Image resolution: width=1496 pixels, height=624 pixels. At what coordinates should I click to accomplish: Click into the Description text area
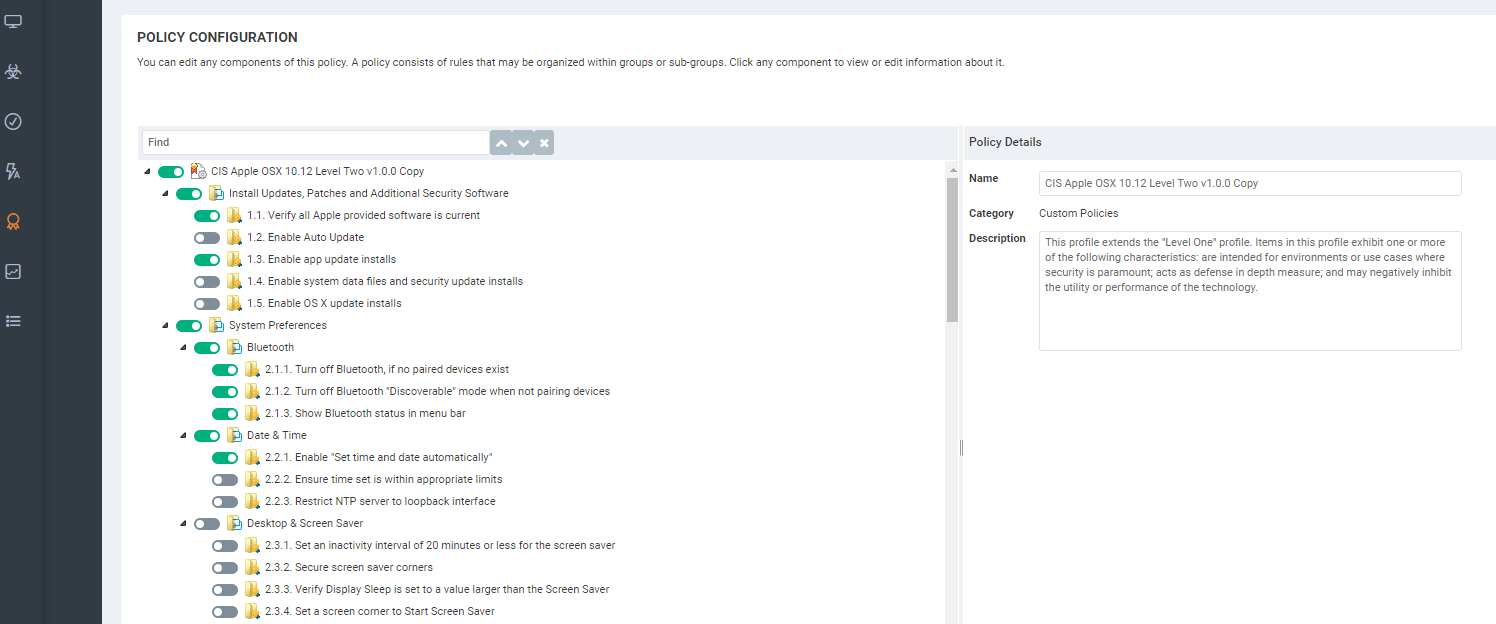(1250, 291)
